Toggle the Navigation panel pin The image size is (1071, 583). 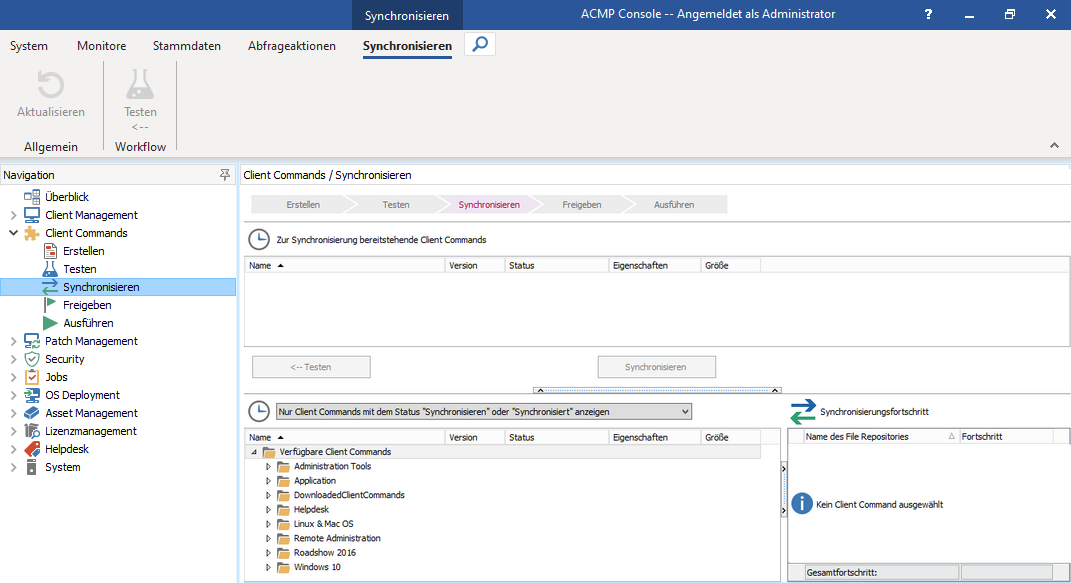(x=225, y=174)
